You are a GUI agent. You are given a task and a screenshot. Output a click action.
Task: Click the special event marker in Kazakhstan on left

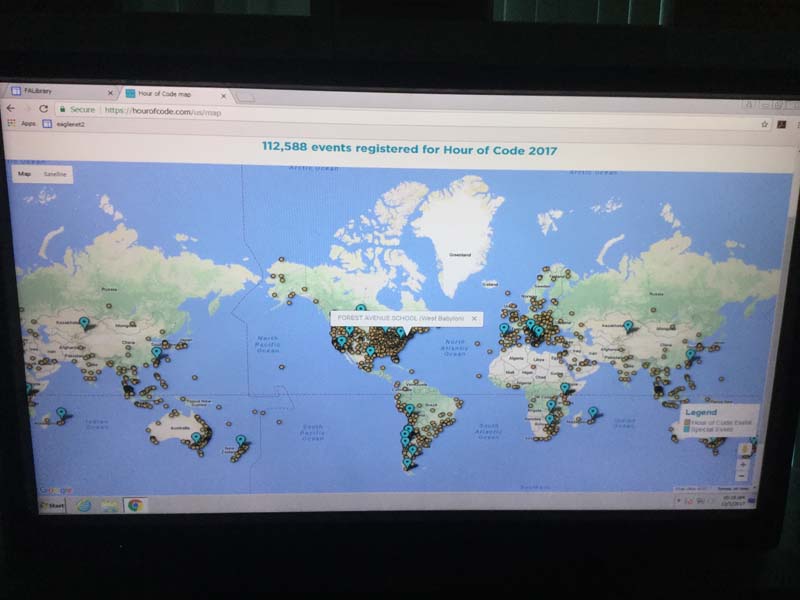[84, 323]
